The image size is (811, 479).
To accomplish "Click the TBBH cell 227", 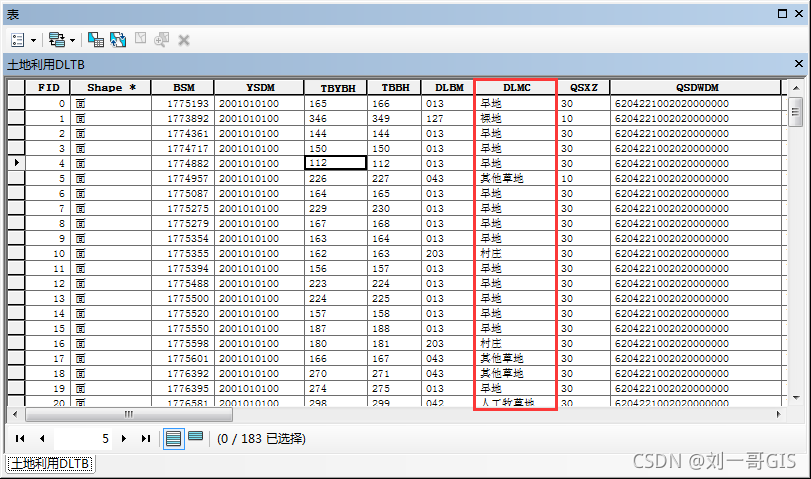I will [395, 178].
